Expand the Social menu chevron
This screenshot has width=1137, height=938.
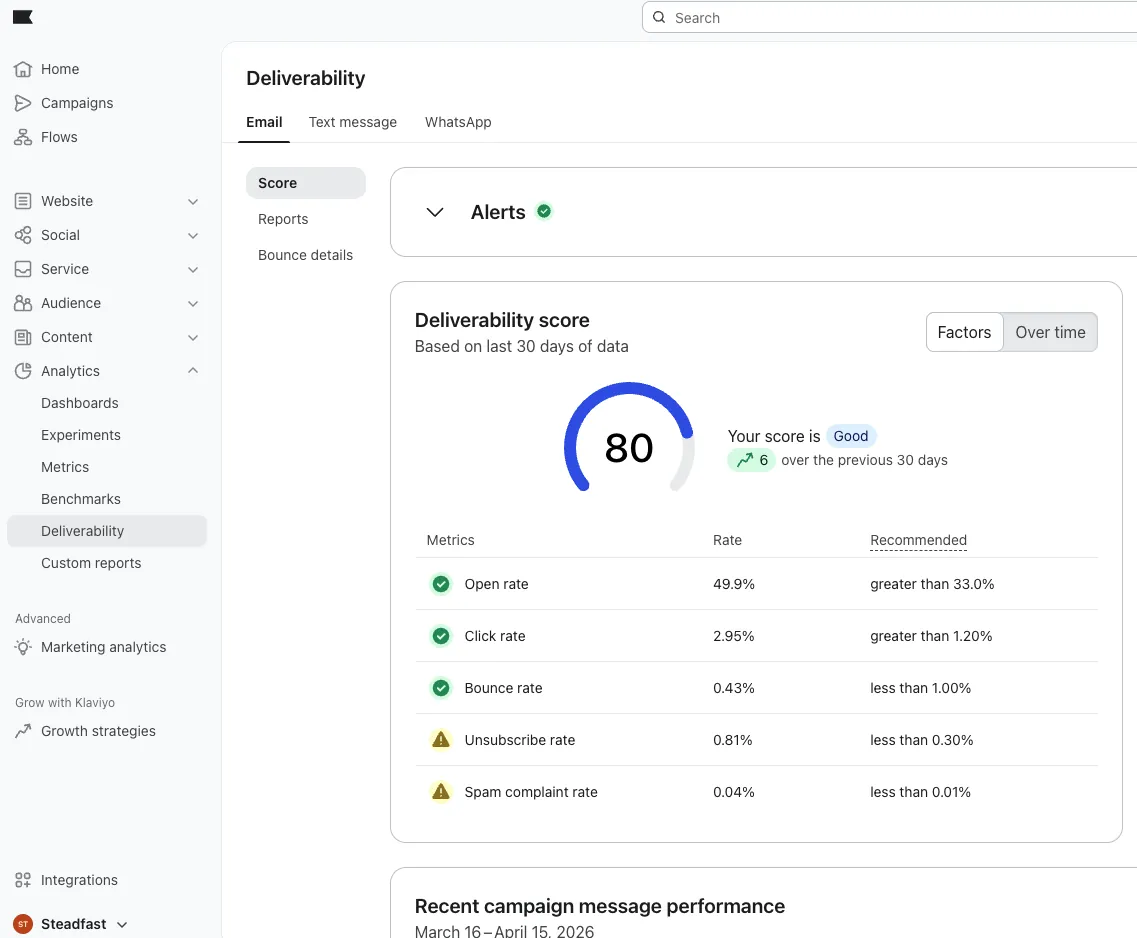193,236
